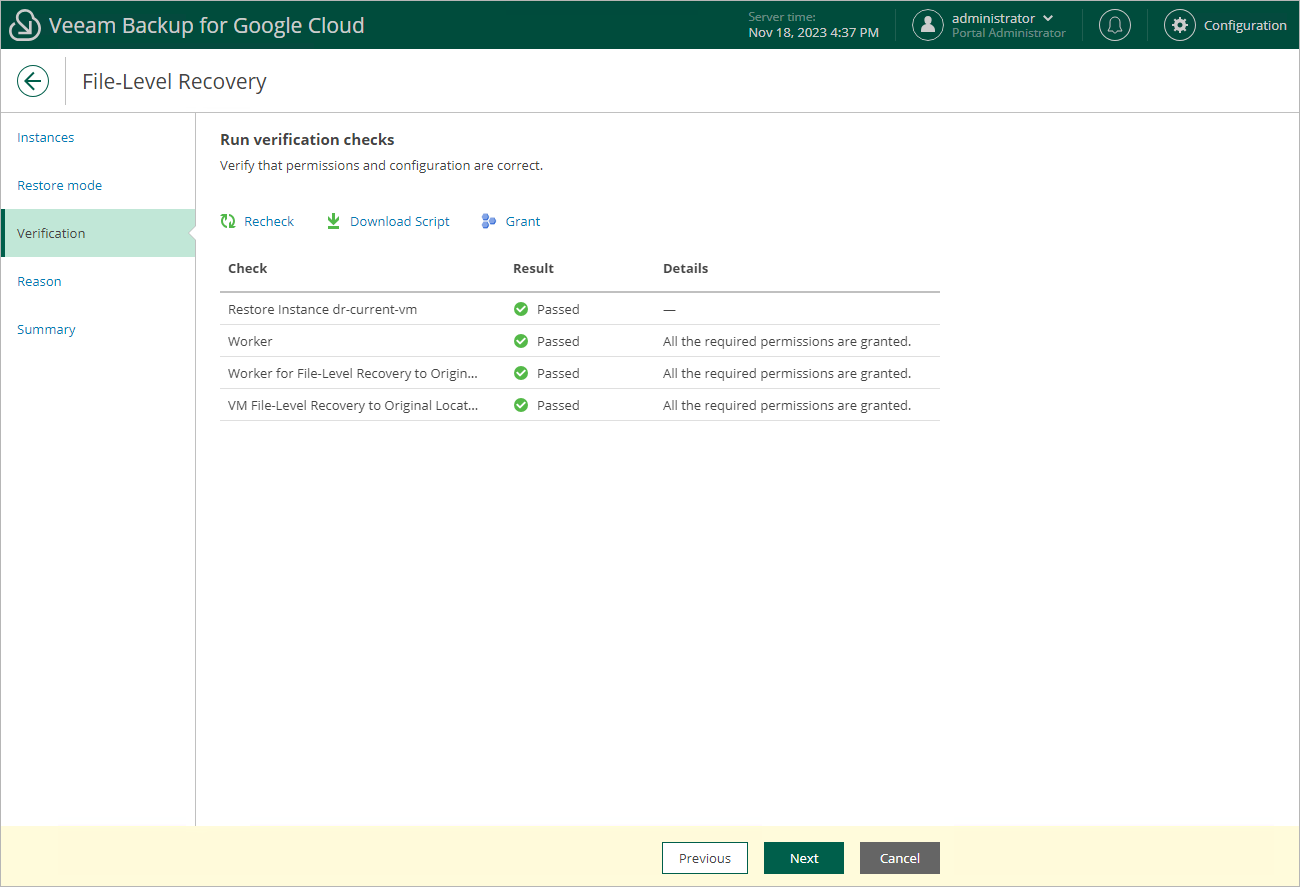
Task: Click the Cancel button
Action: tap(900, 858)
